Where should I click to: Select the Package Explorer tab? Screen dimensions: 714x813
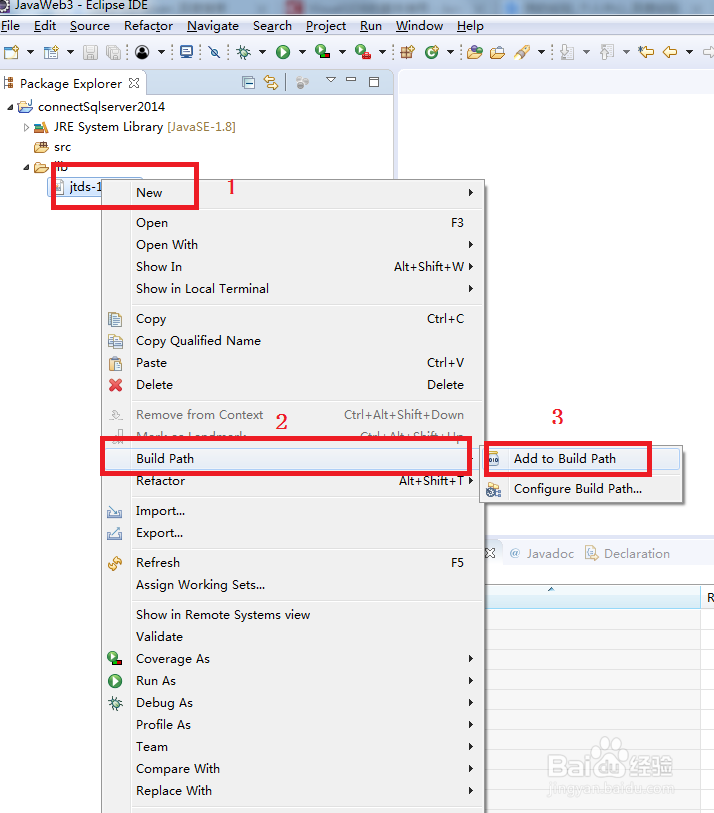click(x=71, y=83)
